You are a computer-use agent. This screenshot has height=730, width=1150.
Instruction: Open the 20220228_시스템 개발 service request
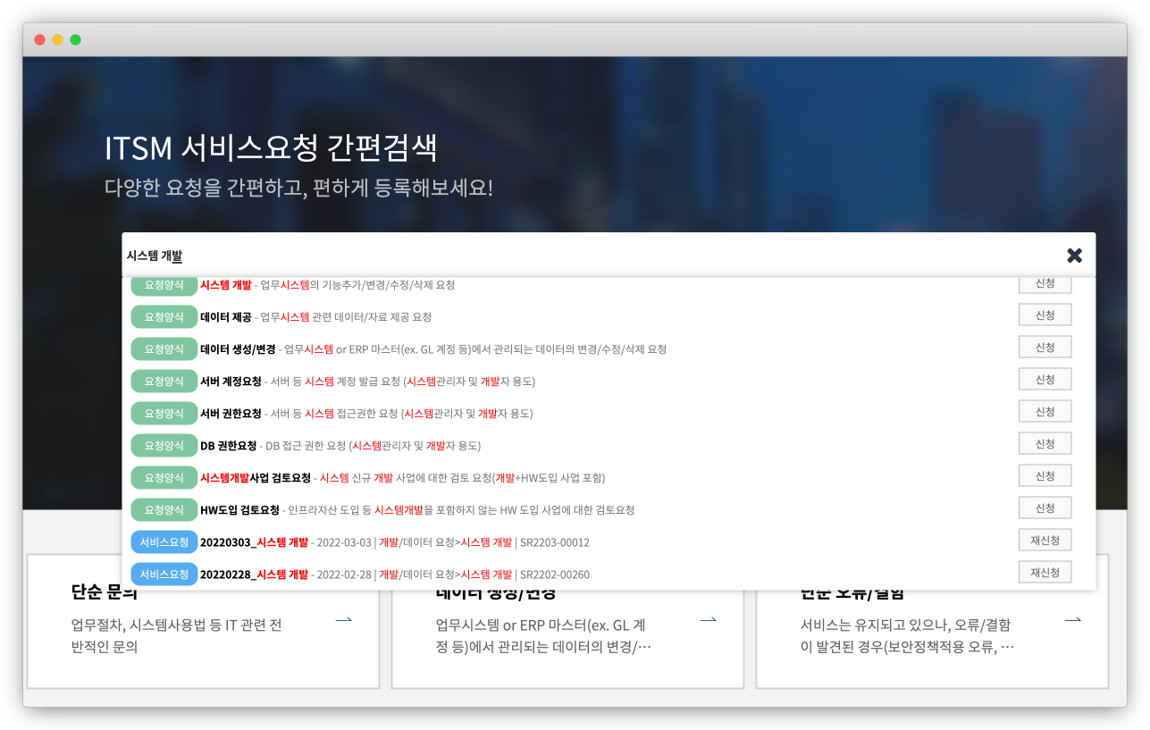[254, 575]
